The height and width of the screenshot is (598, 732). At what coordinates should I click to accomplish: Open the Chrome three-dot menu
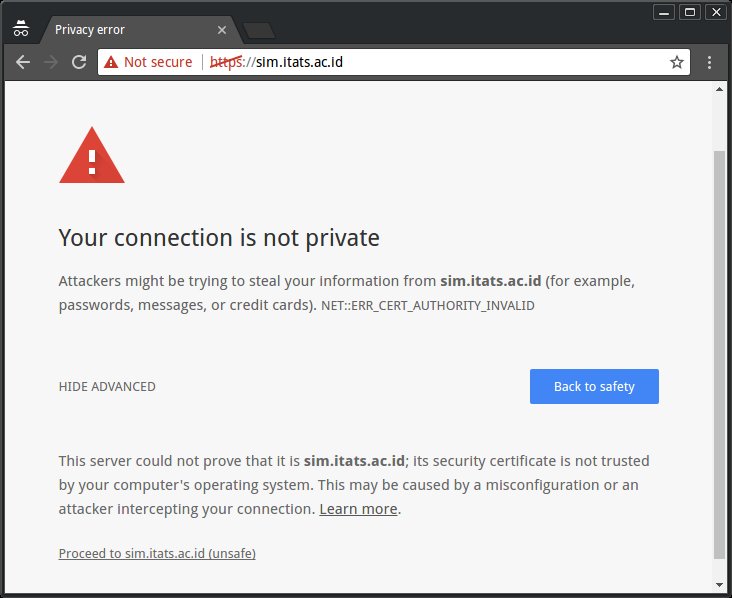coord(709,63)
